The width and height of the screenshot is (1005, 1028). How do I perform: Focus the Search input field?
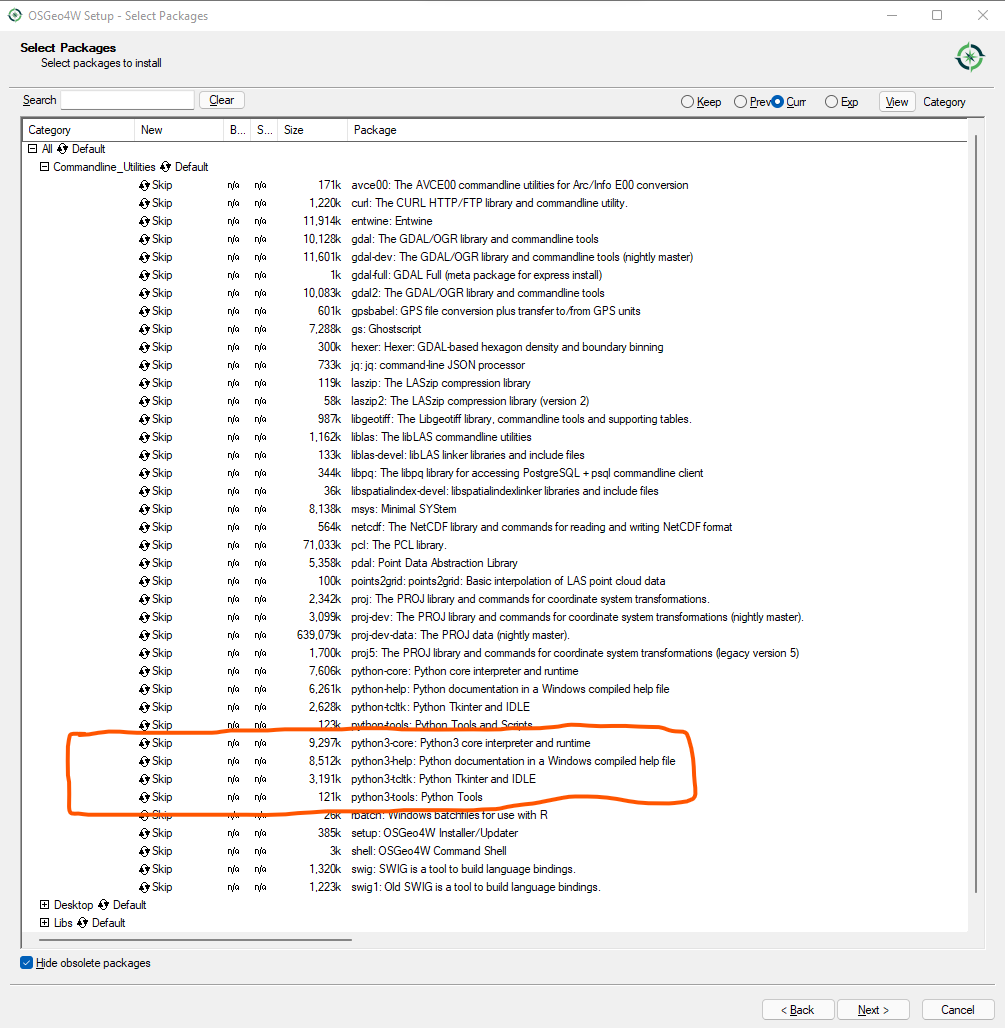127,100
